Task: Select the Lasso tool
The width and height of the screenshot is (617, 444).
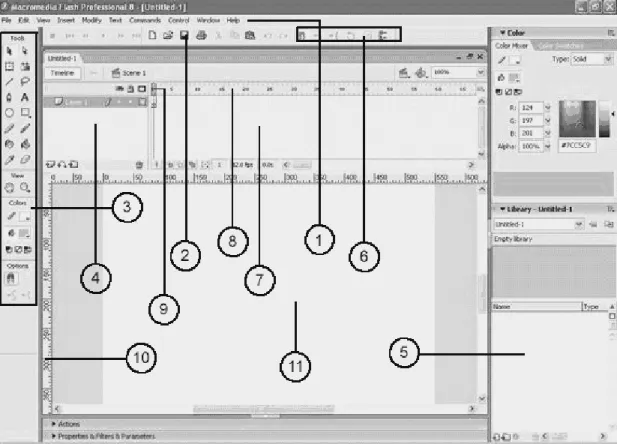Action: [x=25, y=82]
